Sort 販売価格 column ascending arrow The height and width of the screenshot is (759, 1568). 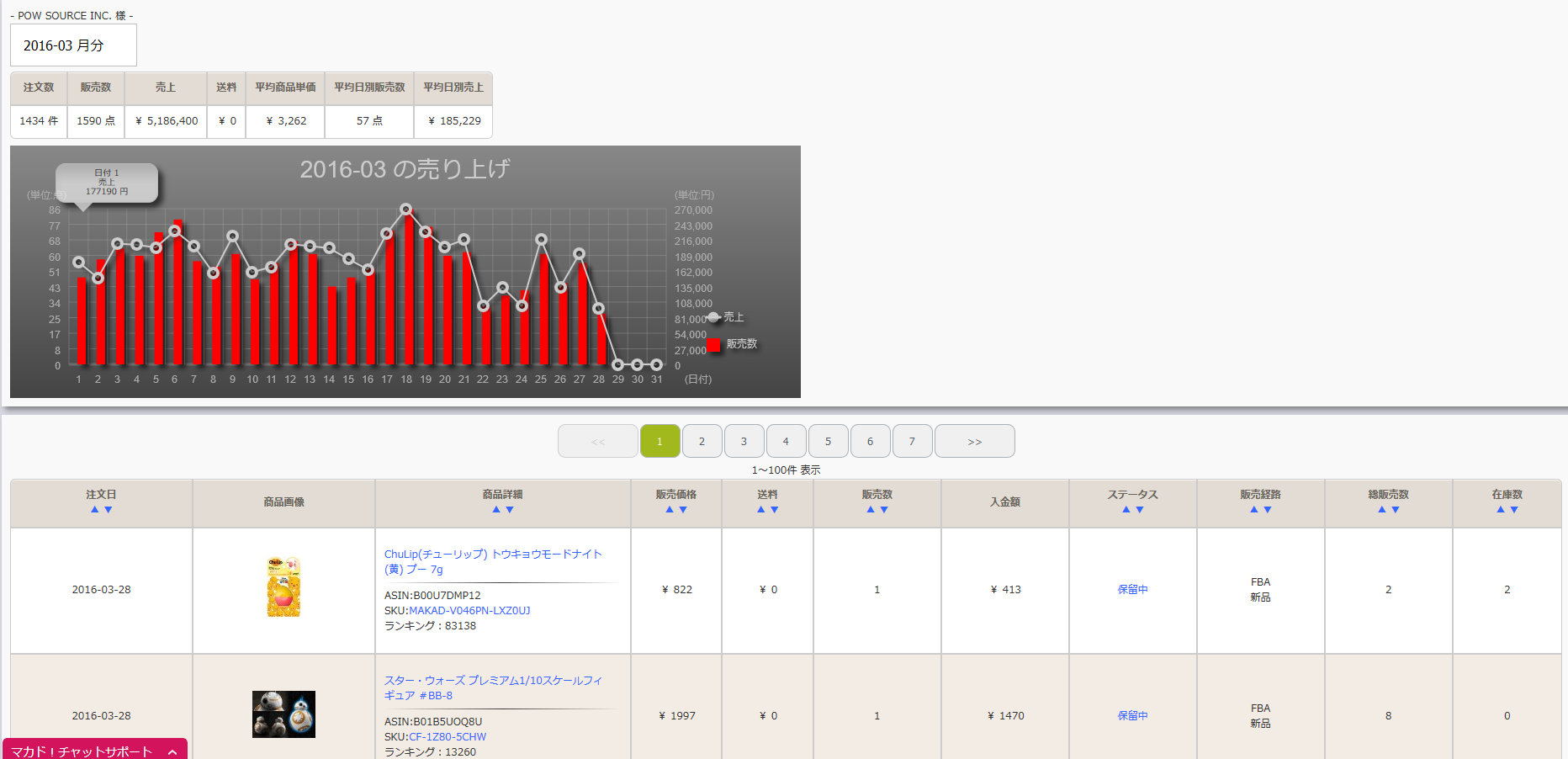pyautogui.click(x=670, y=510)
